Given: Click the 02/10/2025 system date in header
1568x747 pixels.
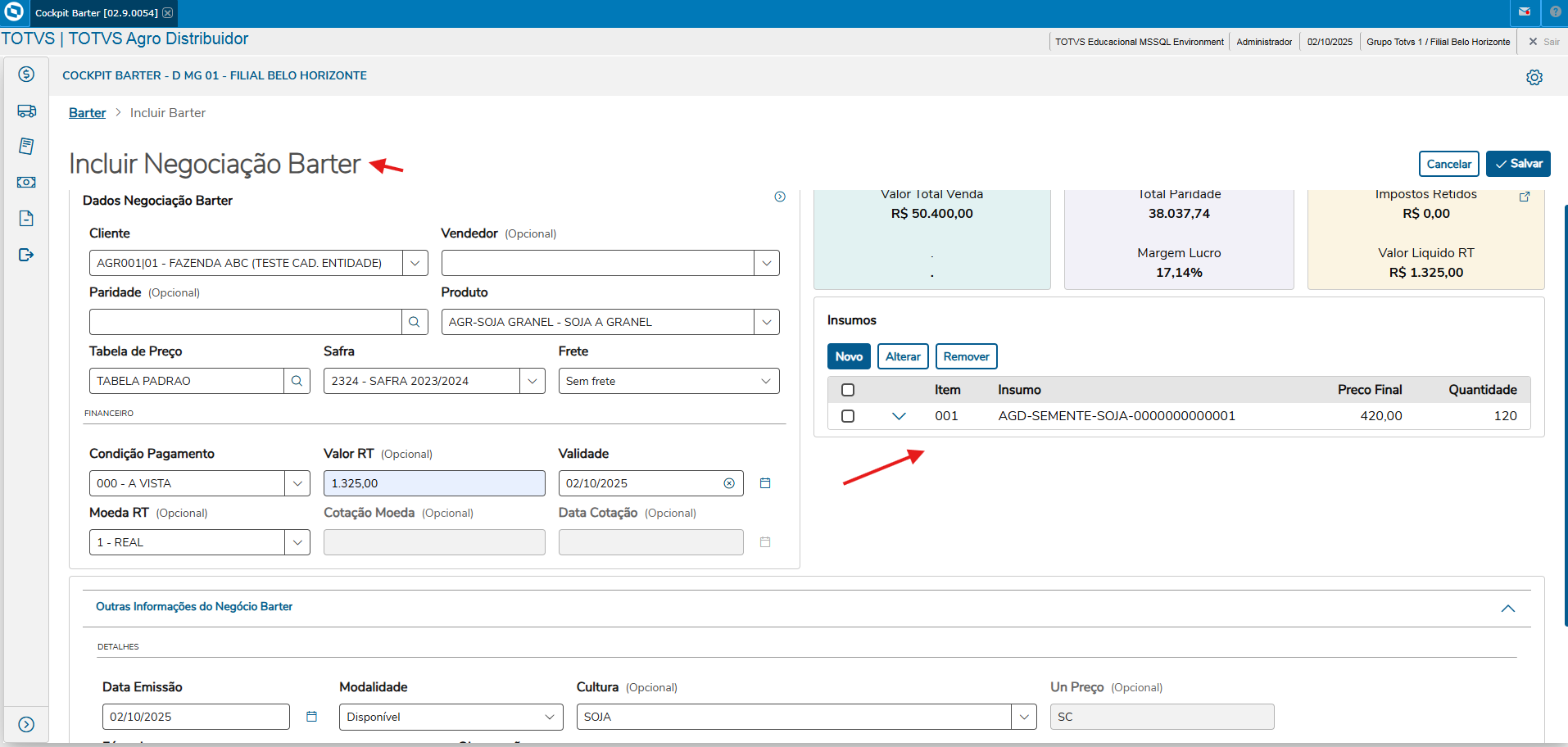Looking at the screenshot, I should [x=1330, y=42].
